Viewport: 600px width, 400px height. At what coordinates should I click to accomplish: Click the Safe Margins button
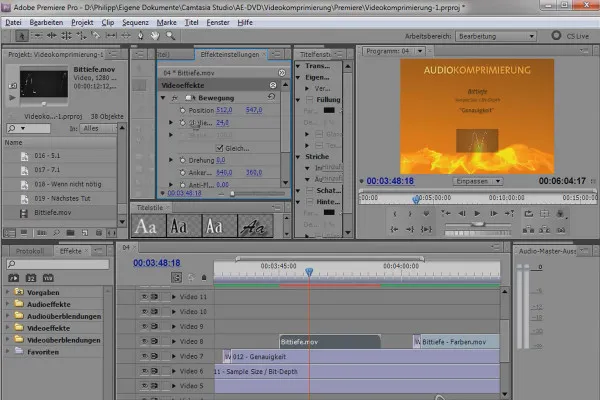point(545,214)
